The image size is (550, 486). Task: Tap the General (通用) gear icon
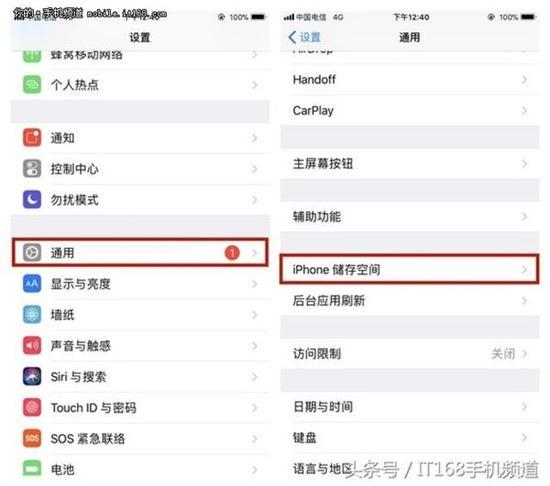32,252
